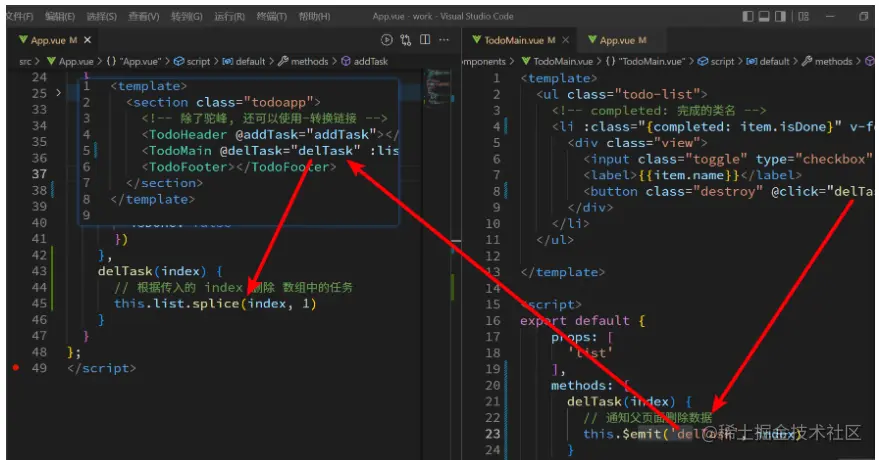Click src in left breadcrumb
Image resolution: width=879 pixels, height=460 pixels.
click(25, 61)
